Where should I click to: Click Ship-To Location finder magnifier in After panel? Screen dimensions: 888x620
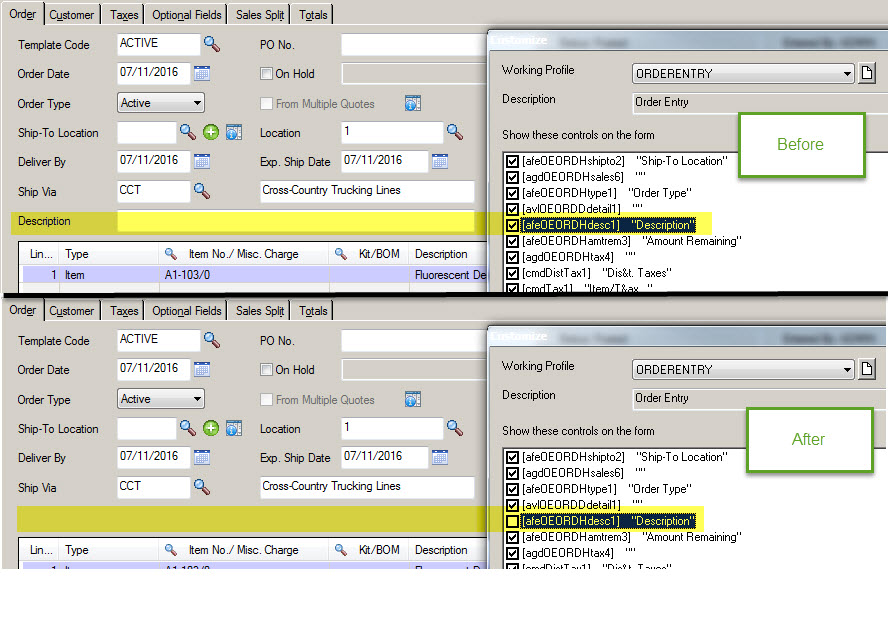coord(187,428)
